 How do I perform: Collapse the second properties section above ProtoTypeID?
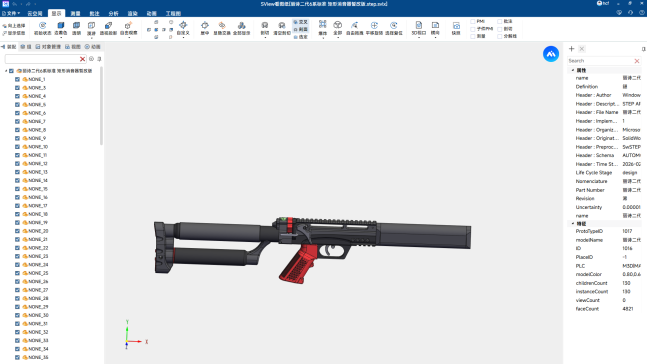(573, 223)
